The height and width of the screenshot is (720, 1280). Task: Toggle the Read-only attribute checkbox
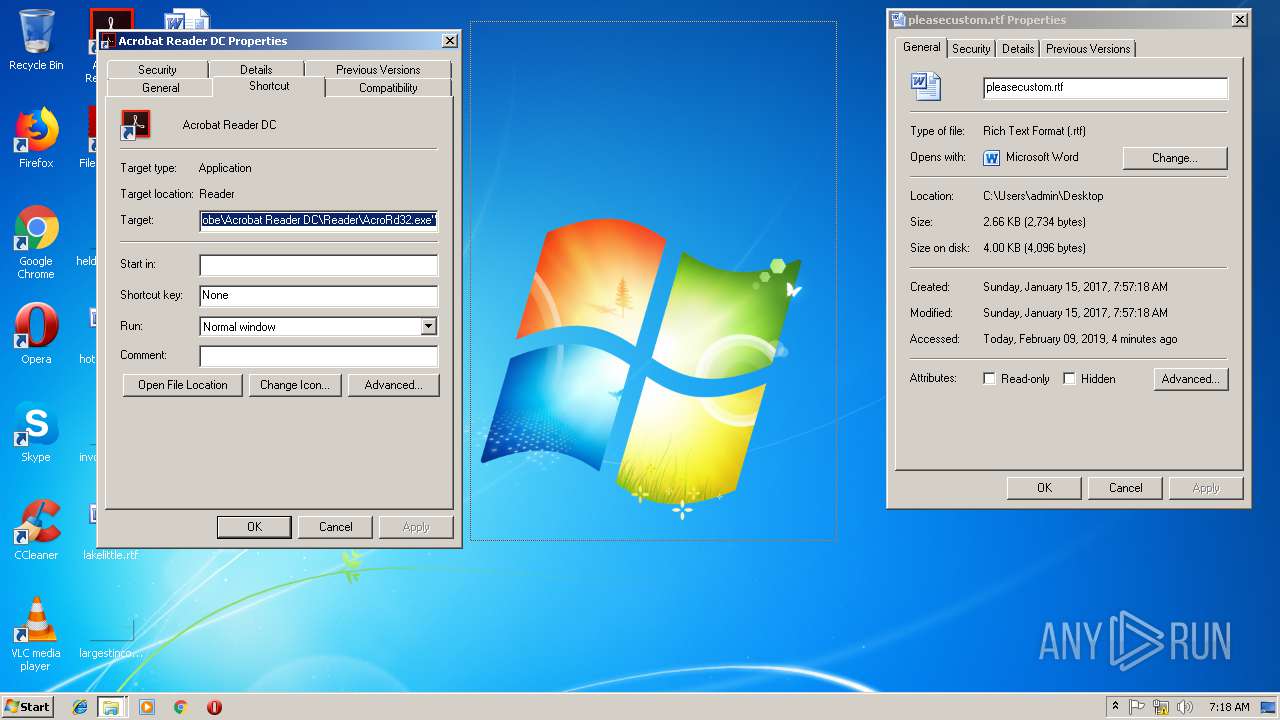coord(990,379)
